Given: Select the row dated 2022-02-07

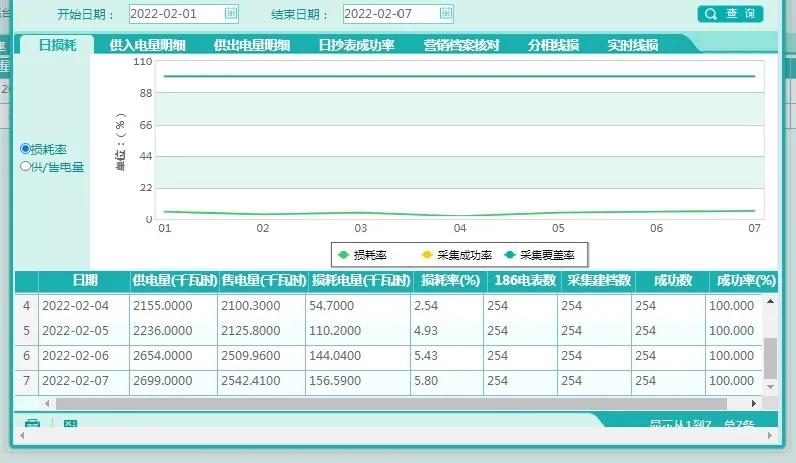Looking at the screenshot, I should (388, 381).
